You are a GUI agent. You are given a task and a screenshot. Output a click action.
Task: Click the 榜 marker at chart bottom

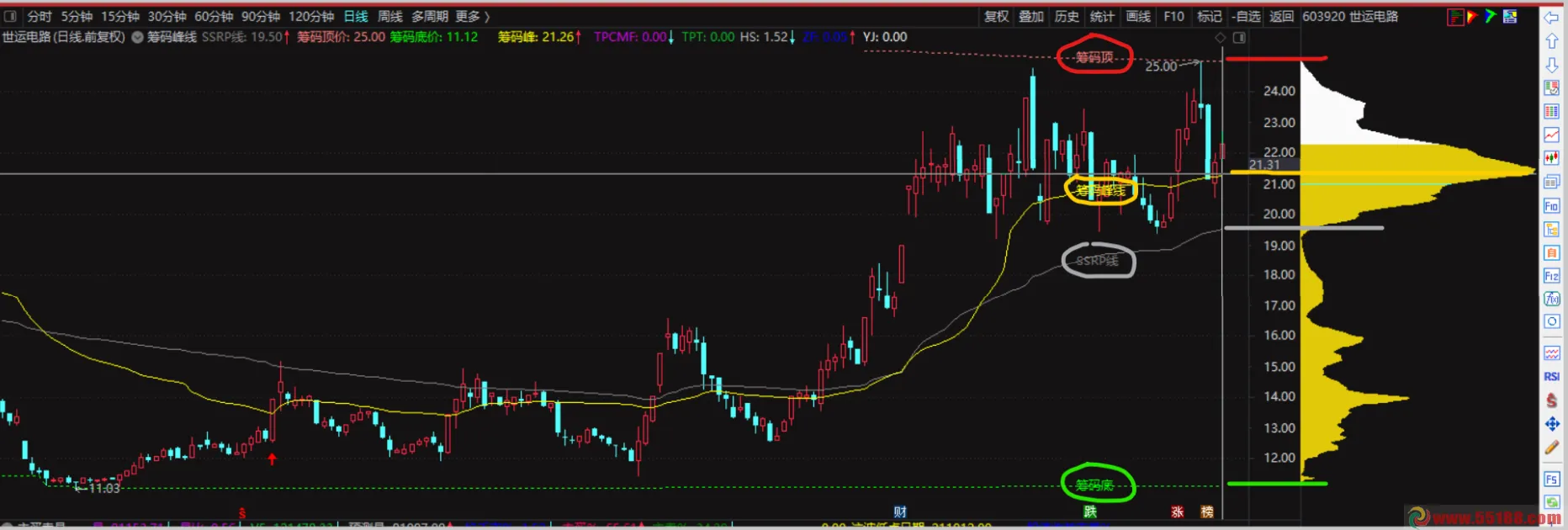click(x=1207, y=511)
